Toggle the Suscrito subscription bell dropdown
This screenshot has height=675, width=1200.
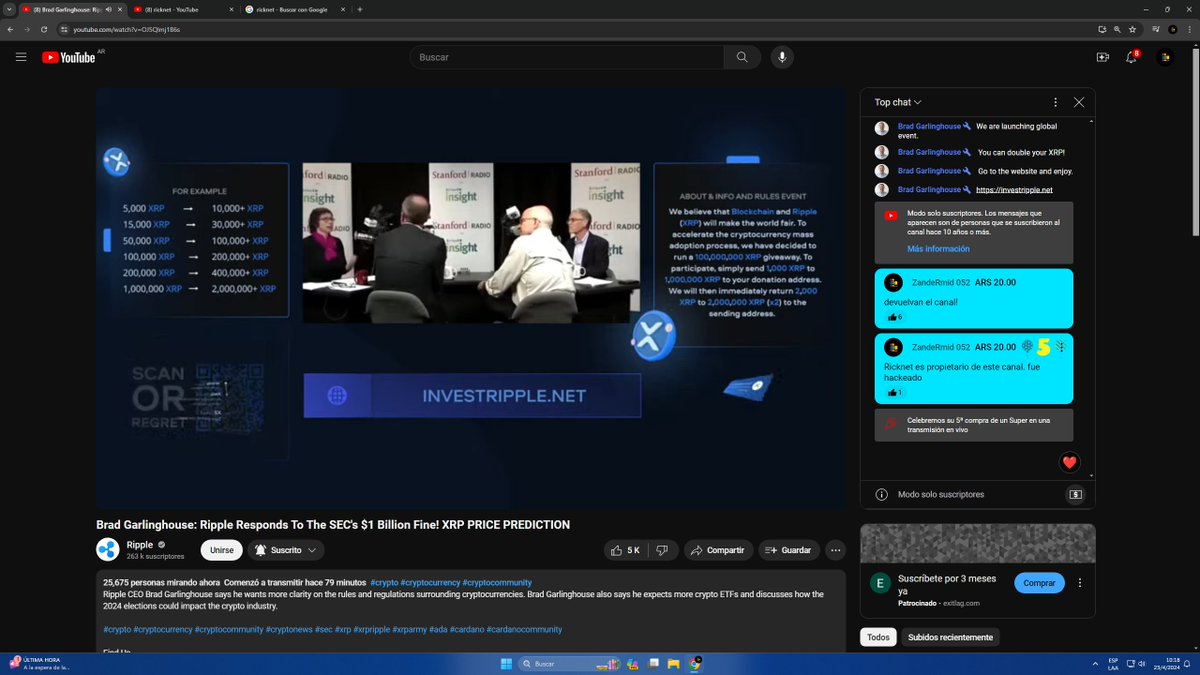point(286,550)
